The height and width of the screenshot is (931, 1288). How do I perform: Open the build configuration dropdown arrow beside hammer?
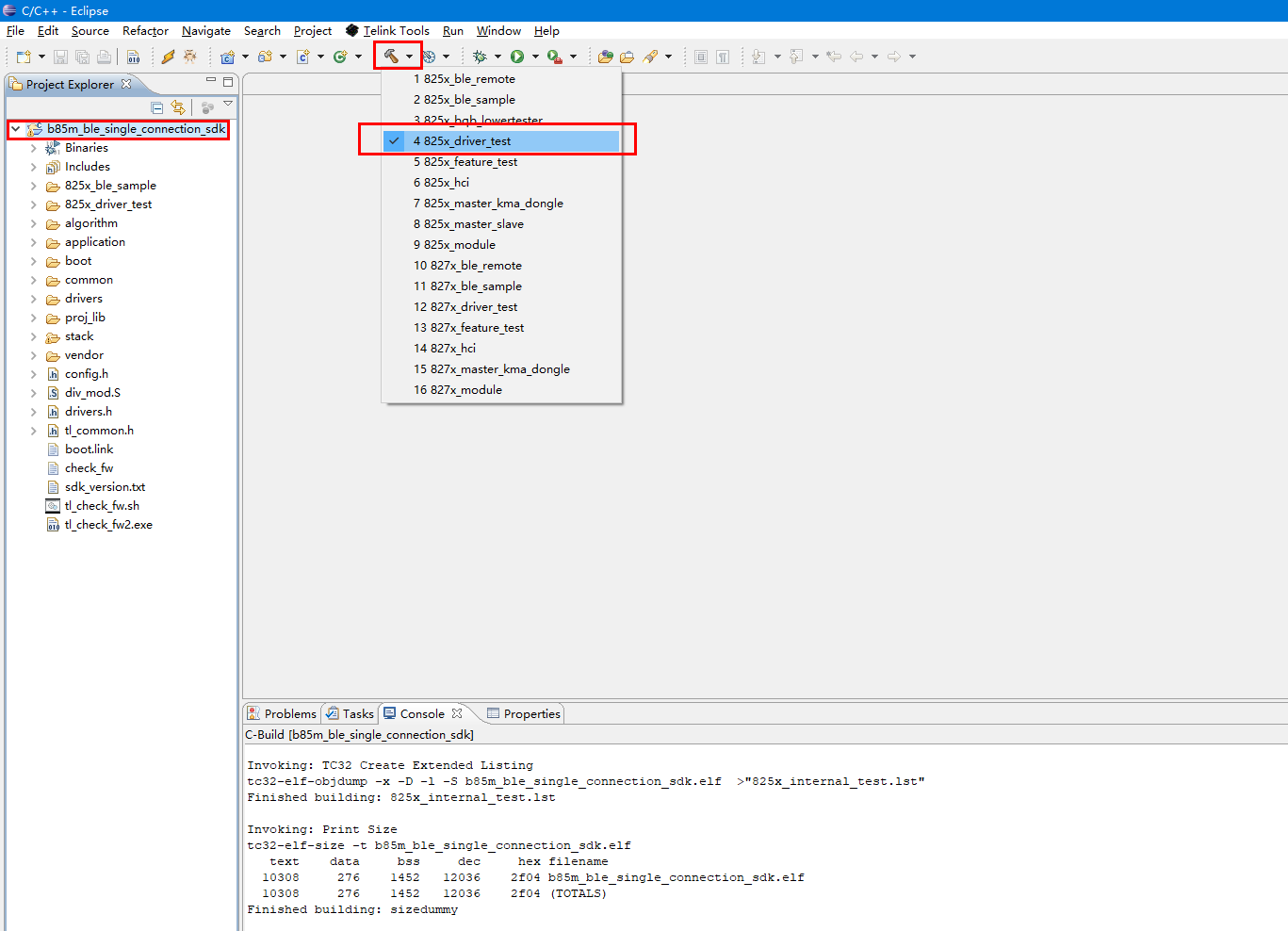tap(409, 57)
